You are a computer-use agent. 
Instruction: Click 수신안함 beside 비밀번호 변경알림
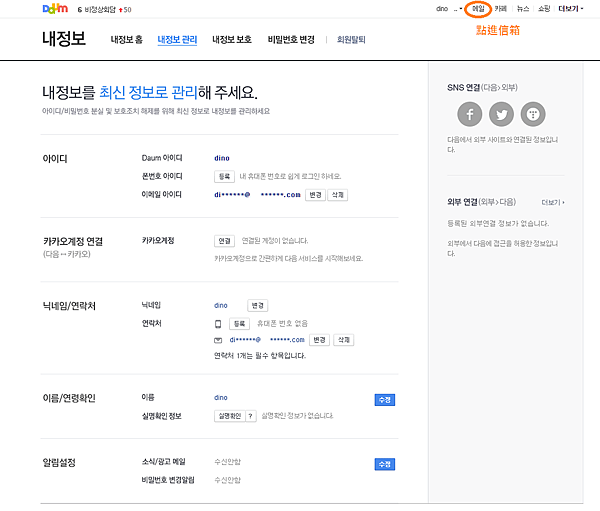point(227,480)
